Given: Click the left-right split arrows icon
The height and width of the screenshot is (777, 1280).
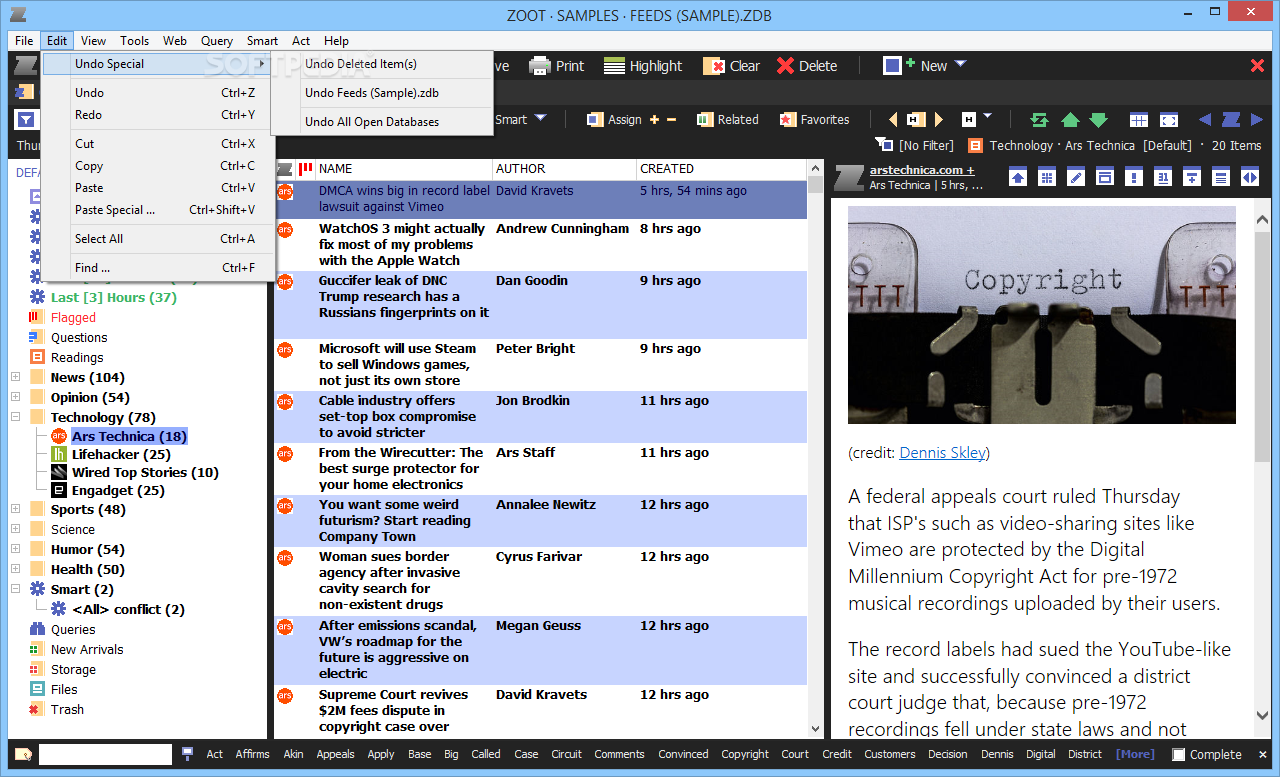Looking at the screenshot, I should 1250,177.
